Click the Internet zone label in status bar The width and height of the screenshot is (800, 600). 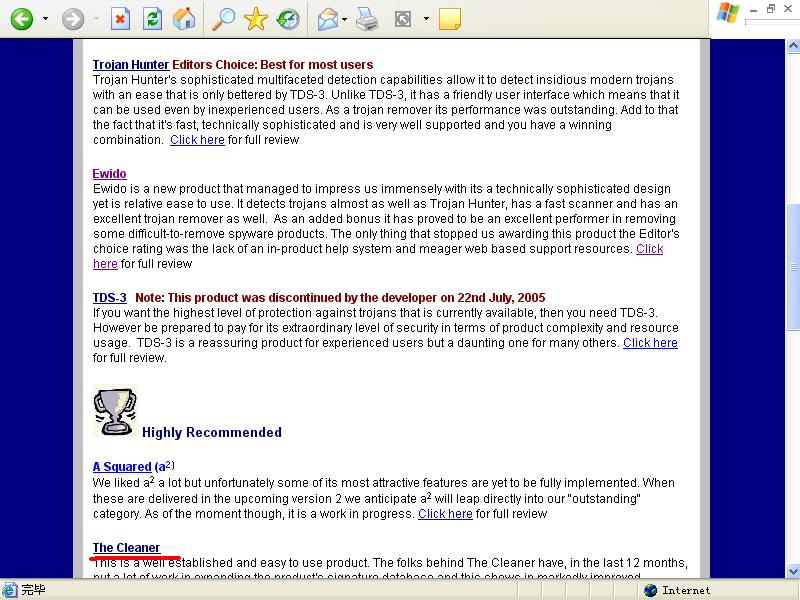[x=686, y=590]
